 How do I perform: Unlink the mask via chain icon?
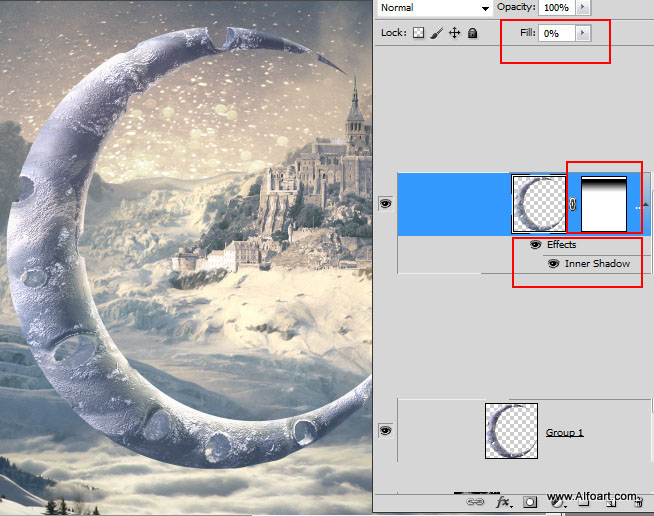coord(573,204)
